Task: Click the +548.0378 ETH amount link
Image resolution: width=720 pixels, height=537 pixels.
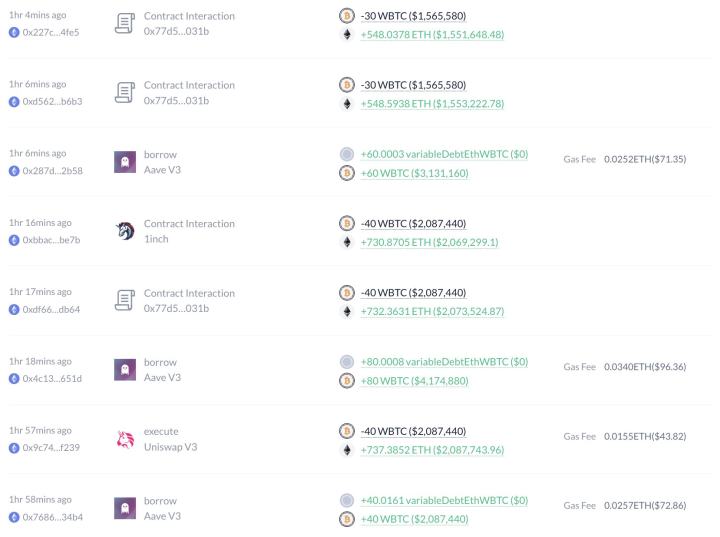Action: point(432,34)
